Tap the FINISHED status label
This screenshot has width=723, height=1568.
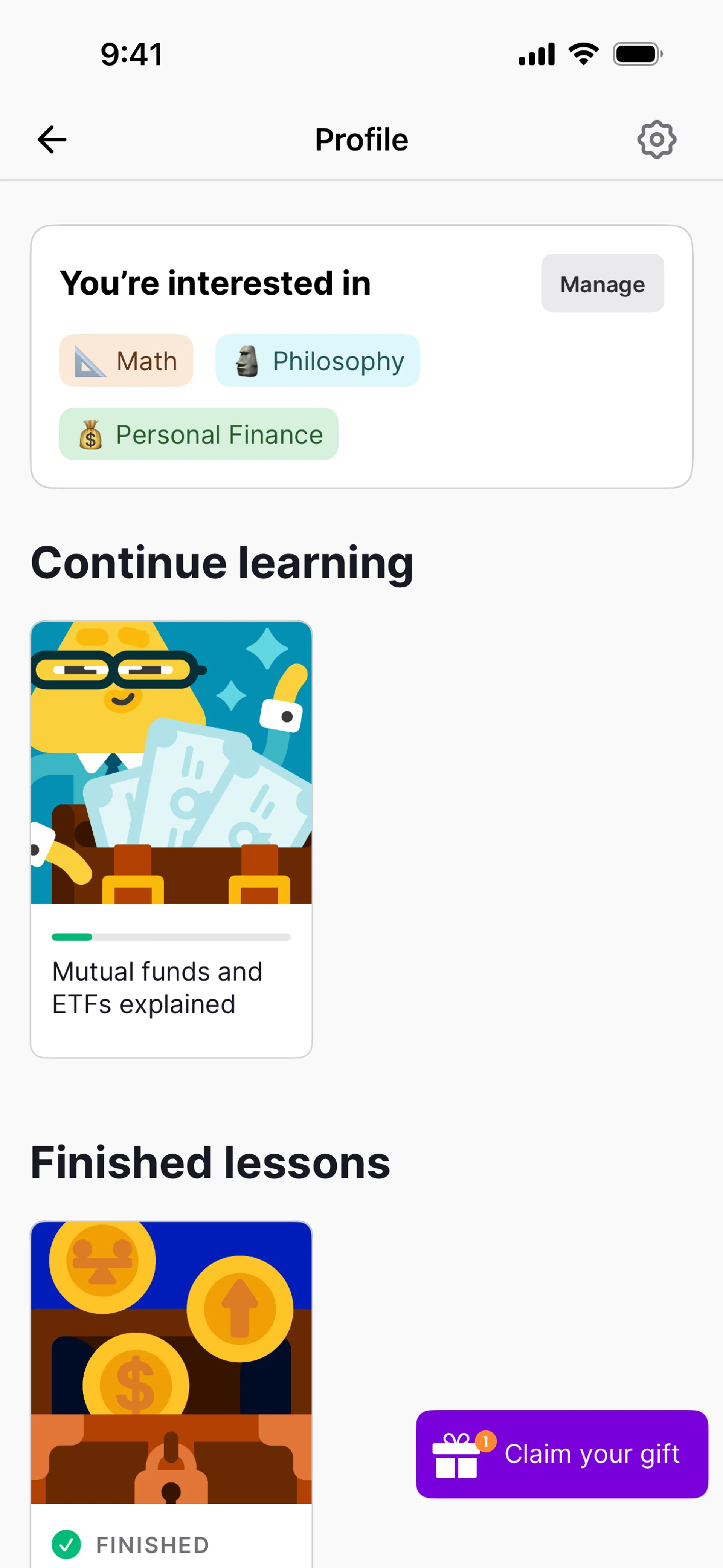(153, 1545)
